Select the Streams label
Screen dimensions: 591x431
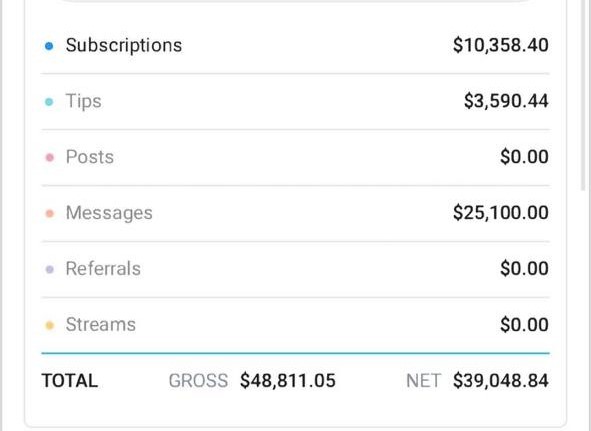[101, 324]
